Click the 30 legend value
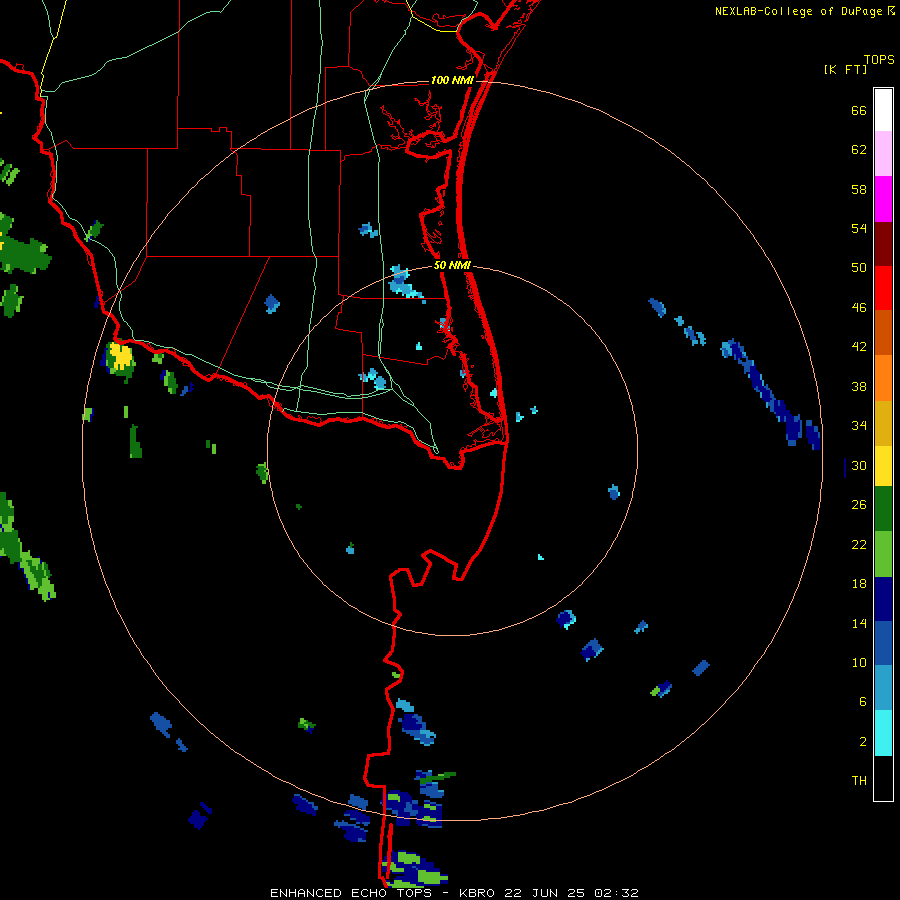This screenshot has height=900, width=900. point(859,465)
